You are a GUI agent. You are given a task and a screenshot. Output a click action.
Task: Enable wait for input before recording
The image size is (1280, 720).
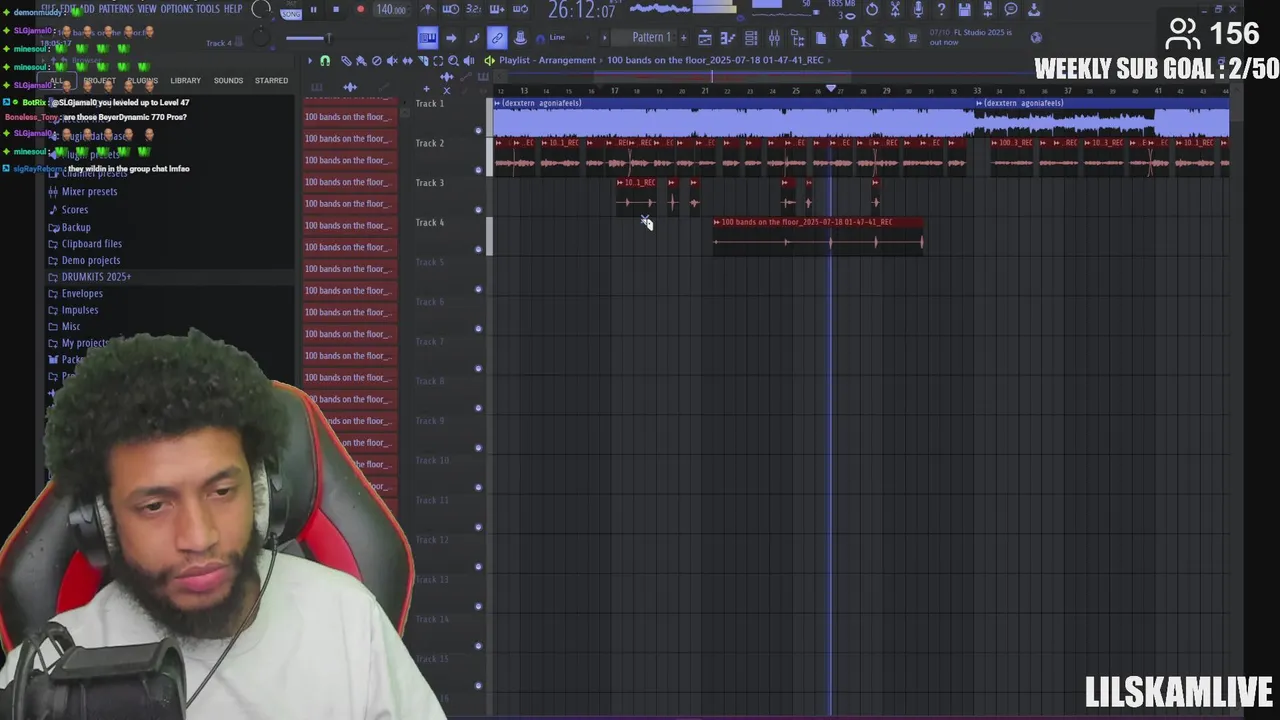[450, 9]
